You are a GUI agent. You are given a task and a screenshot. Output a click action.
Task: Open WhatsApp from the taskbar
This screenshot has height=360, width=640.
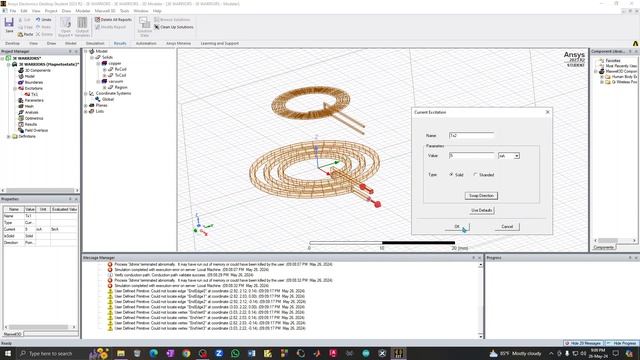click(x=235, y=353)
